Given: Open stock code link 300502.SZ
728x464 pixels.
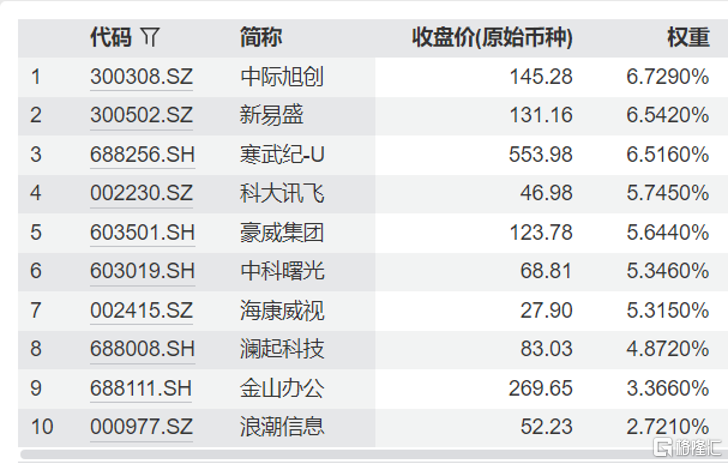Looking at the screenshot, I should tap(141, 115).
